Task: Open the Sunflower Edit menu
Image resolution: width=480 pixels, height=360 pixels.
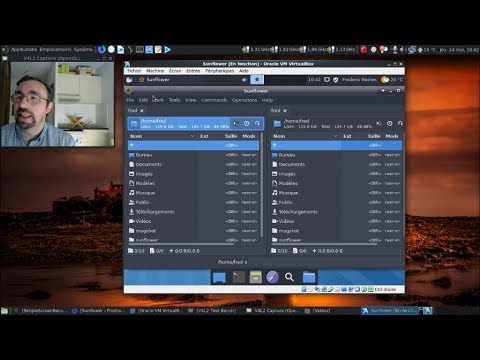Action: 143,100
